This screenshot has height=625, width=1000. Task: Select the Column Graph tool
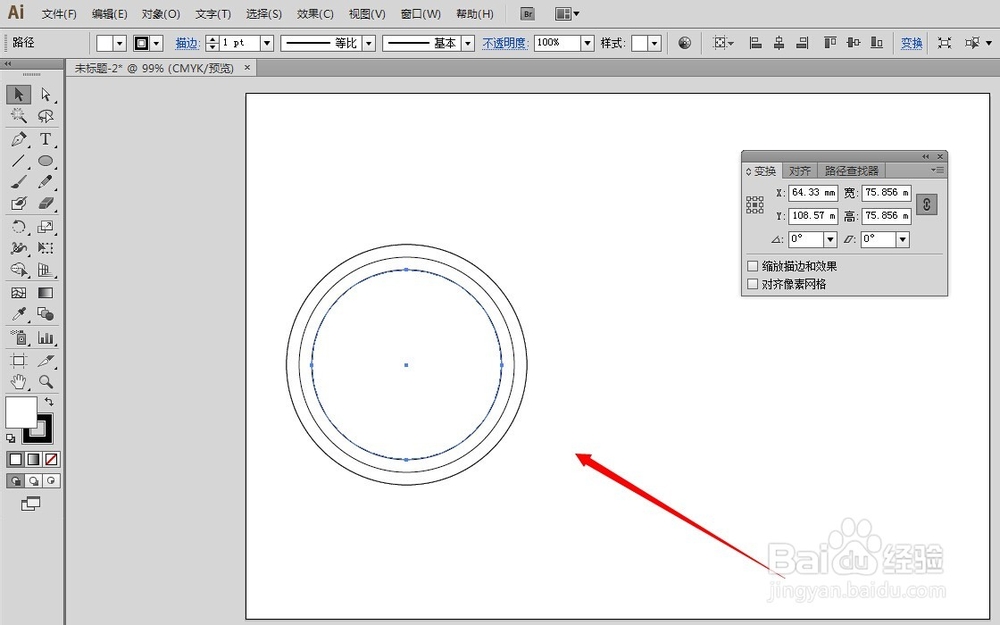45,337
